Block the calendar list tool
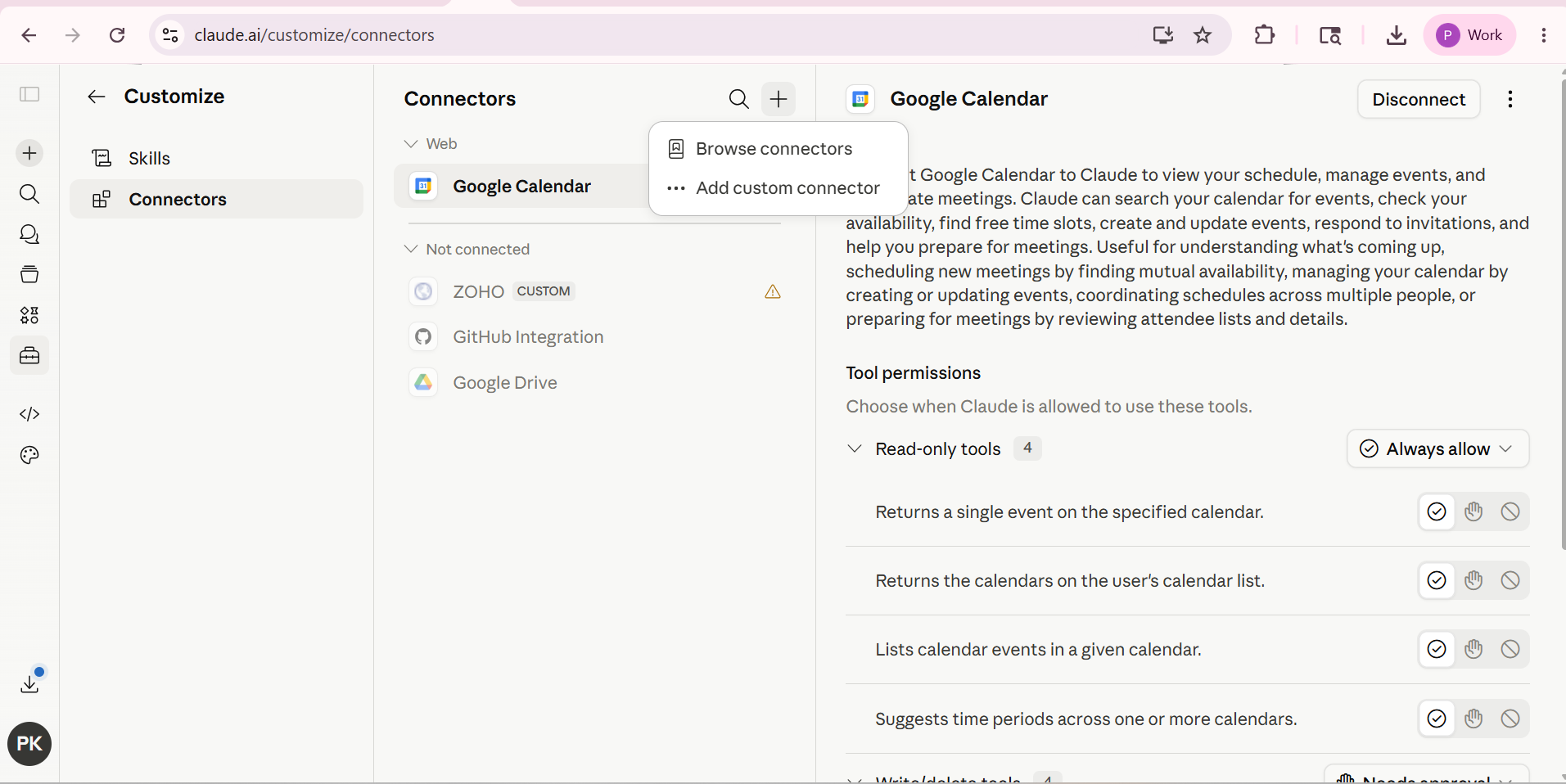Screen dimensions: 1566x784 tap(1510, 580)
